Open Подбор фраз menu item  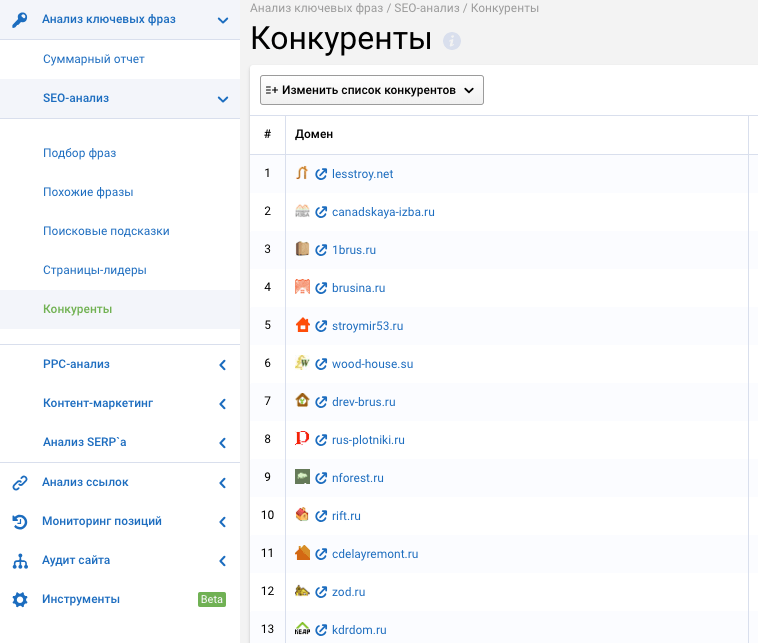coord(80,153)
